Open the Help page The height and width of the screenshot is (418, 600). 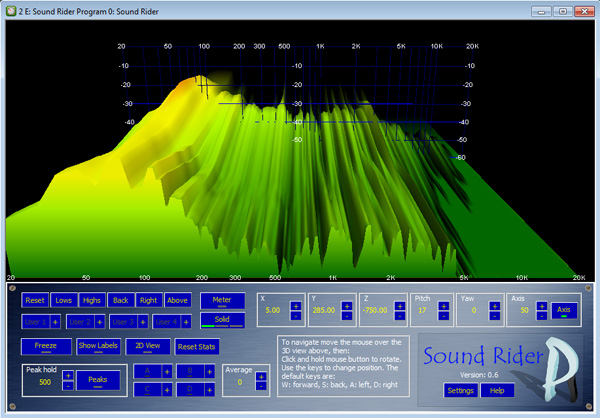click(497, 390)
